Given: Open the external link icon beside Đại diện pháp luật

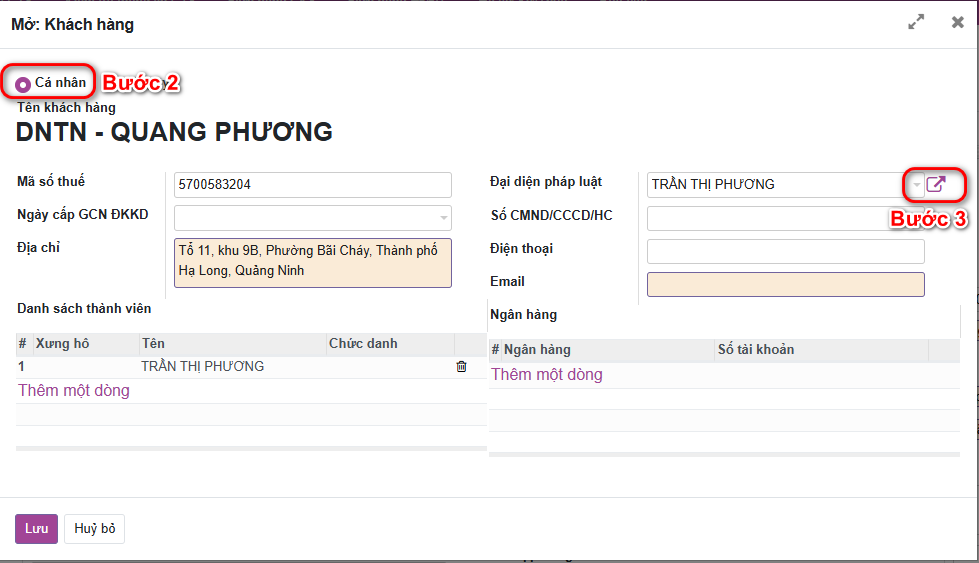Looking at the screenshot, I should point(936,184).
